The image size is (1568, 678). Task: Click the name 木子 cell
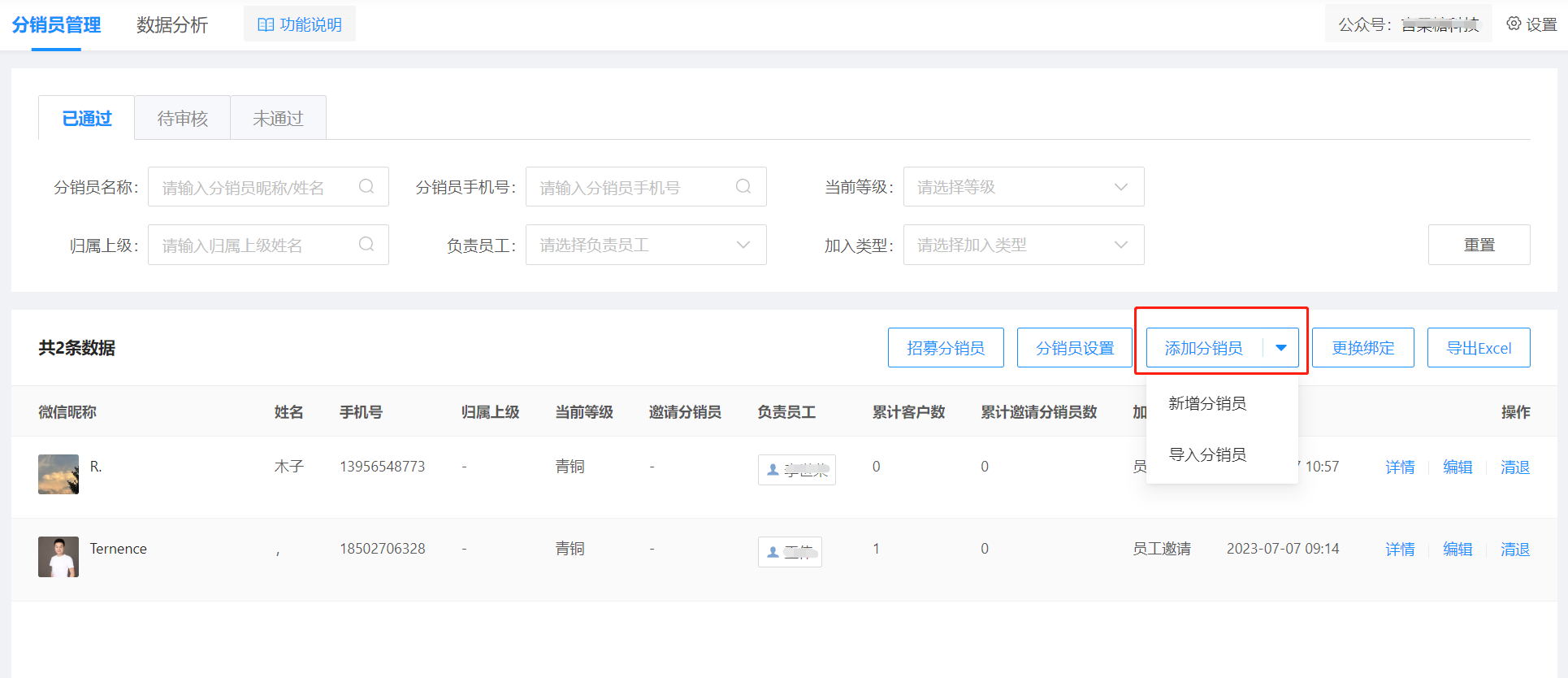[x=288, y=467]
